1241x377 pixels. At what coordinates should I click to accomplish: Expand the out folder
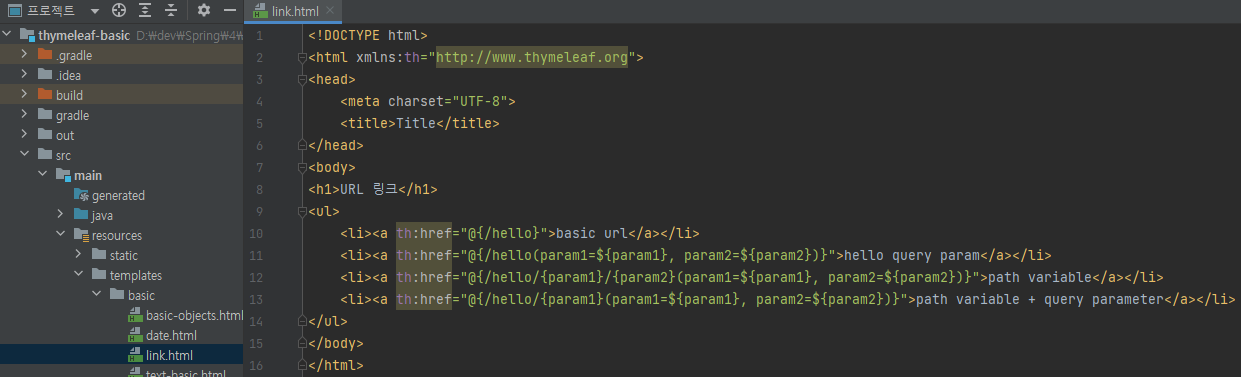click(25, 135)
